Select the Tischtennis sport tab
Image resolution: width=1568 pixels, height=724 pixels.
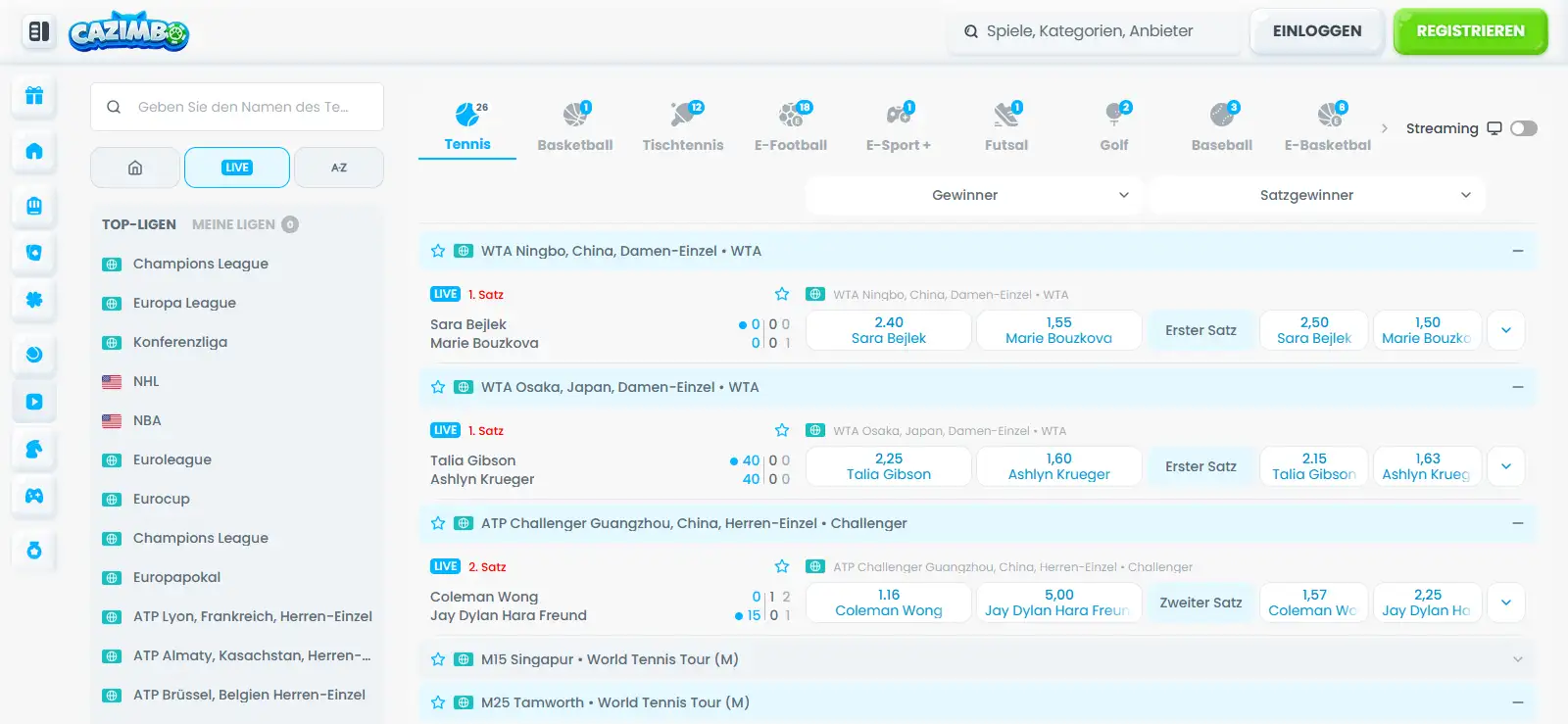[683, 127]
